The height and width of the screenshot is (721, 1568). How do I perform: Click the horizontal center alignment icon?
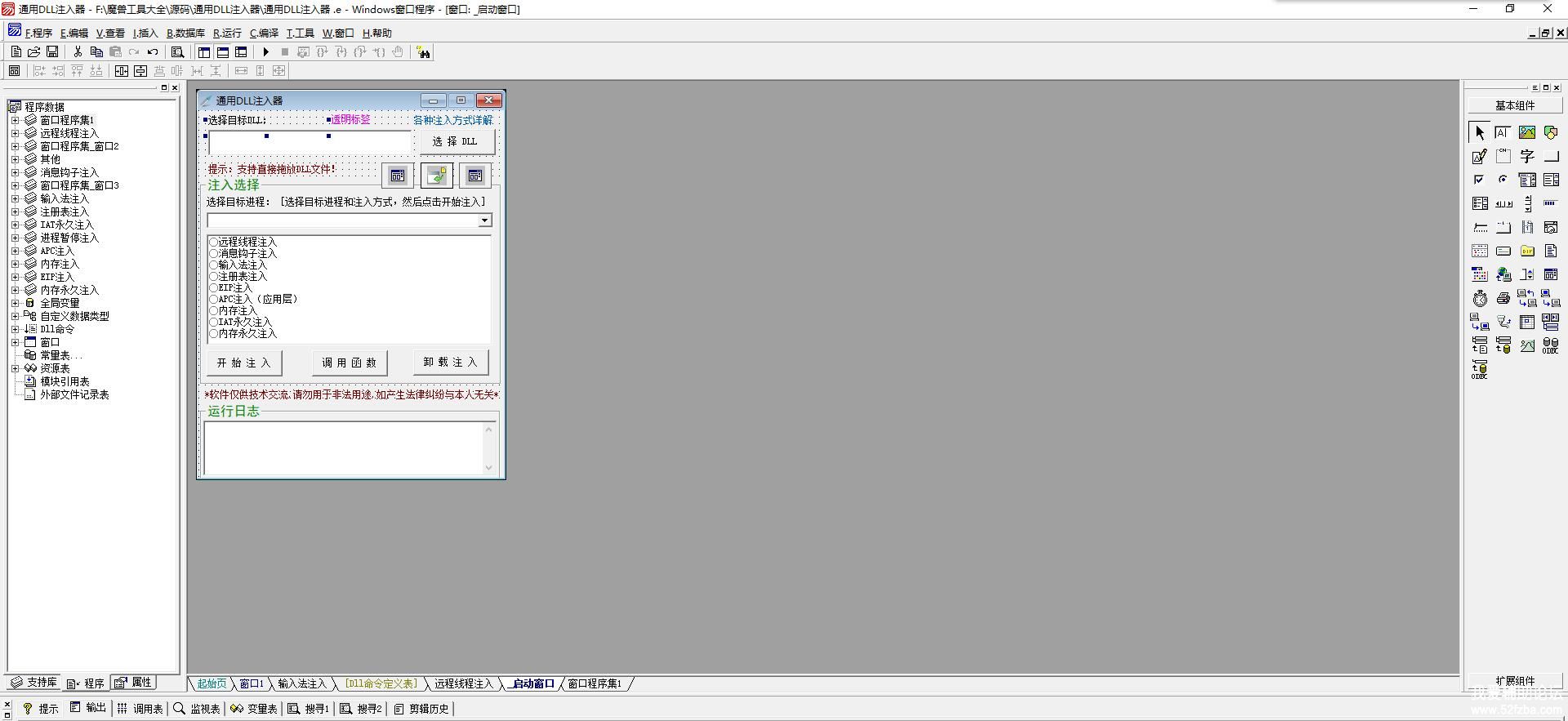122,71
